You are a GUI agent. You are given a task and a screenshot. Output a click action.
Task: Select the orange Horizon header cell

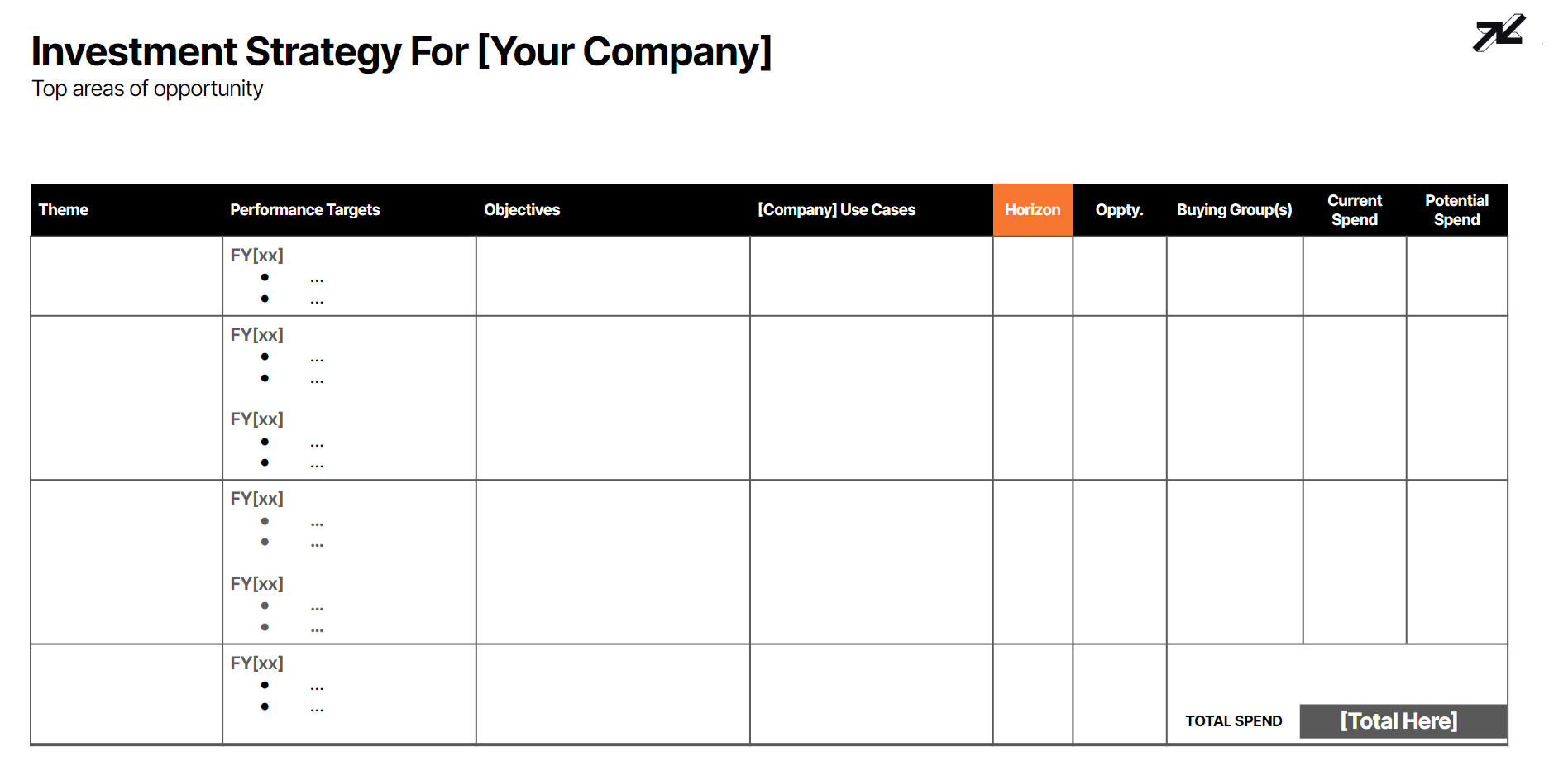[1032, 210]
